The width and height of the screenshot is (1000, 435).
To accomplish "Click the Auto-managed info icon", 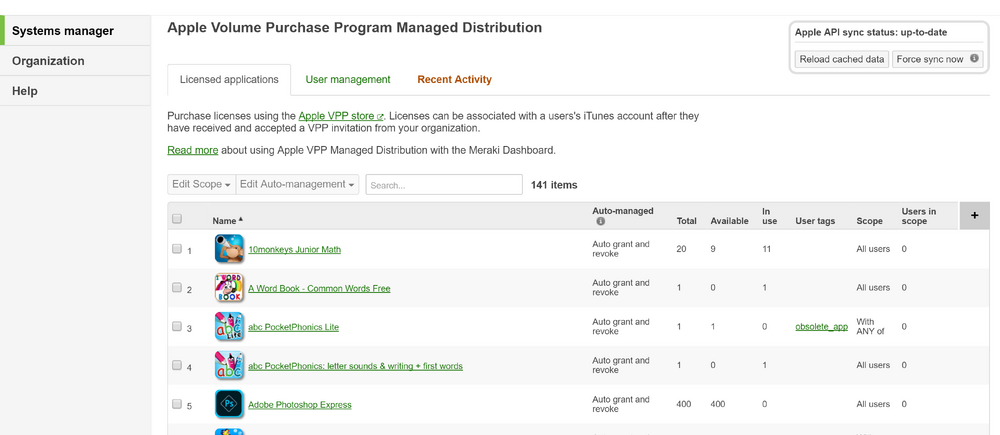I will [600, 222].
